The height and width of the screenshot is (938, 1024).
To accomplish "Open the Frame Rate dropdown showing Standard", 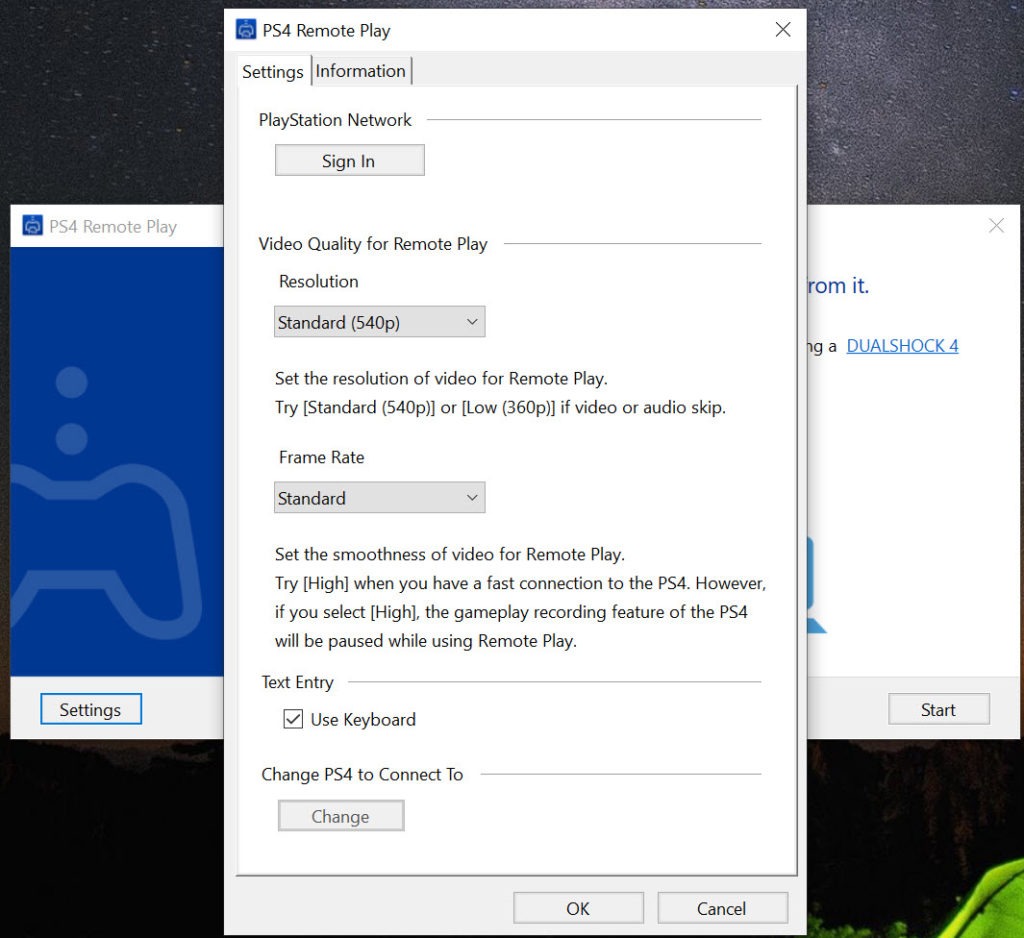I will [x=379, y=498].
